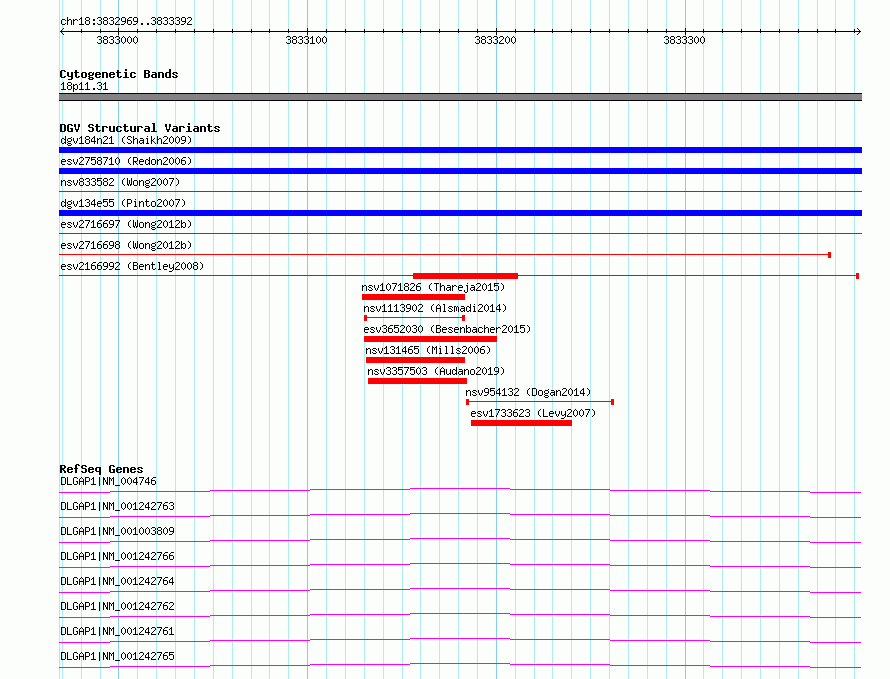Screen dimensions: 890x679
Task: Click the 18p11.31 band label
Action: [x=84, y=86]
